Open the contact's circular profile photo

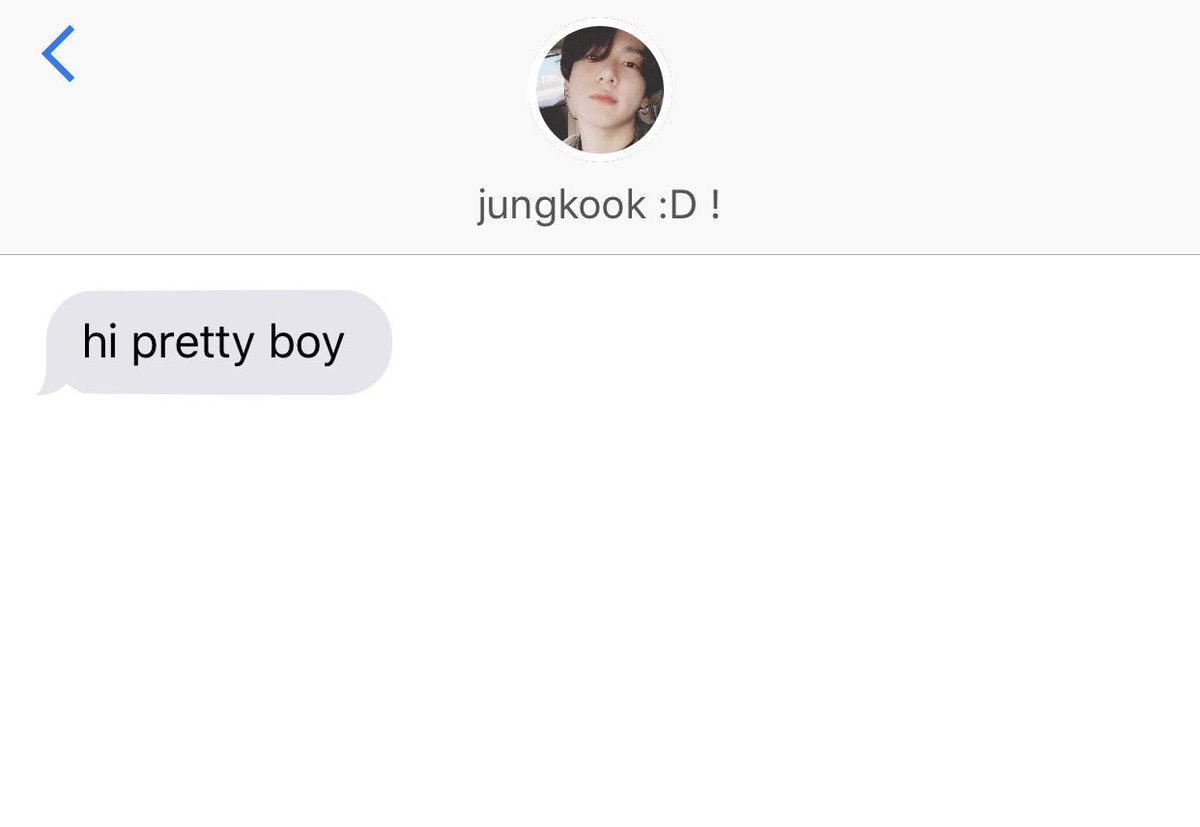(600, 89)
